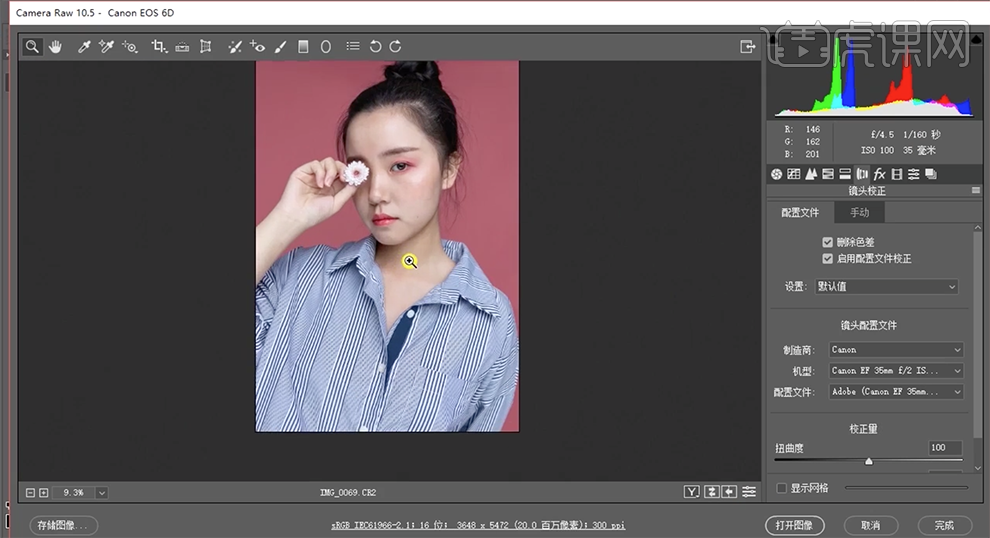Select the Transform tool
Viewport: 990px width, 538px height.
coord(205,47)
